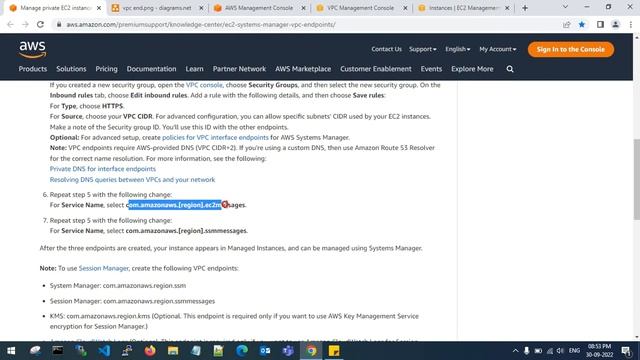Open the Products menu
This screenshot has width=640, height=360.
(33, 69)
